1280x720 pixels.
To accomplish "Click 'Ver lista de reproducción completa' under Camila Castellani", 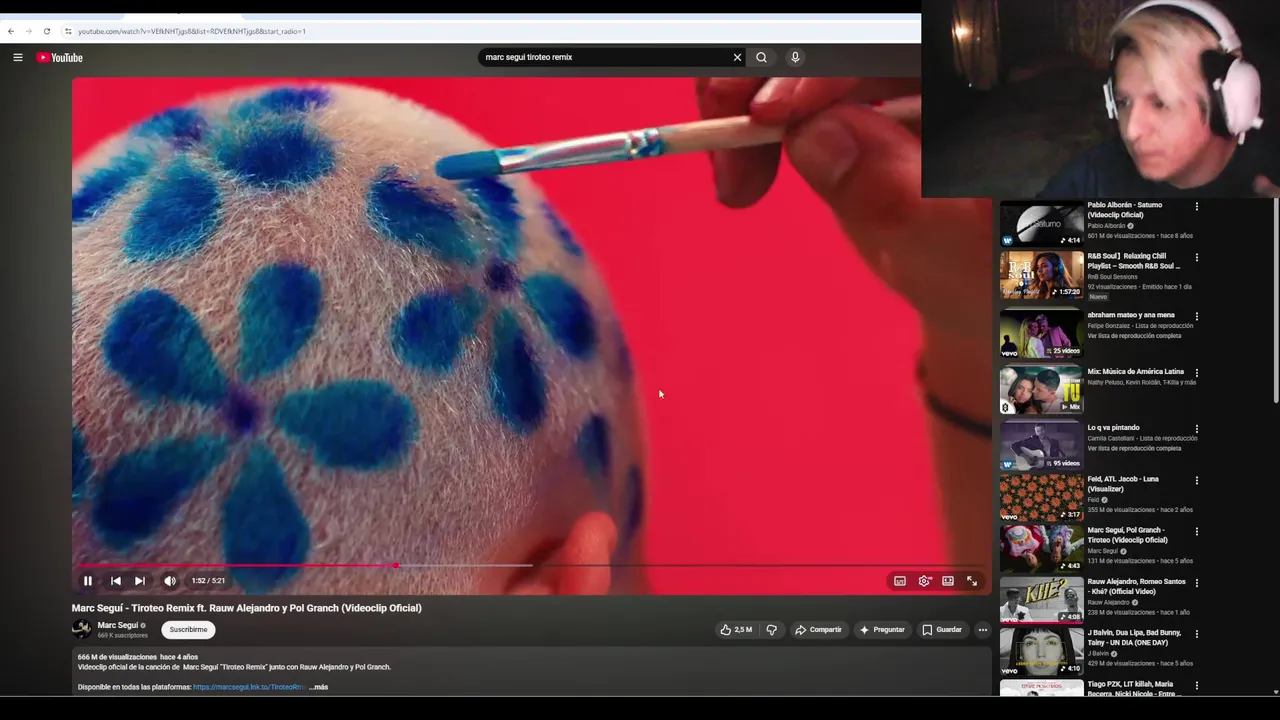I will tap(1134, 448).
